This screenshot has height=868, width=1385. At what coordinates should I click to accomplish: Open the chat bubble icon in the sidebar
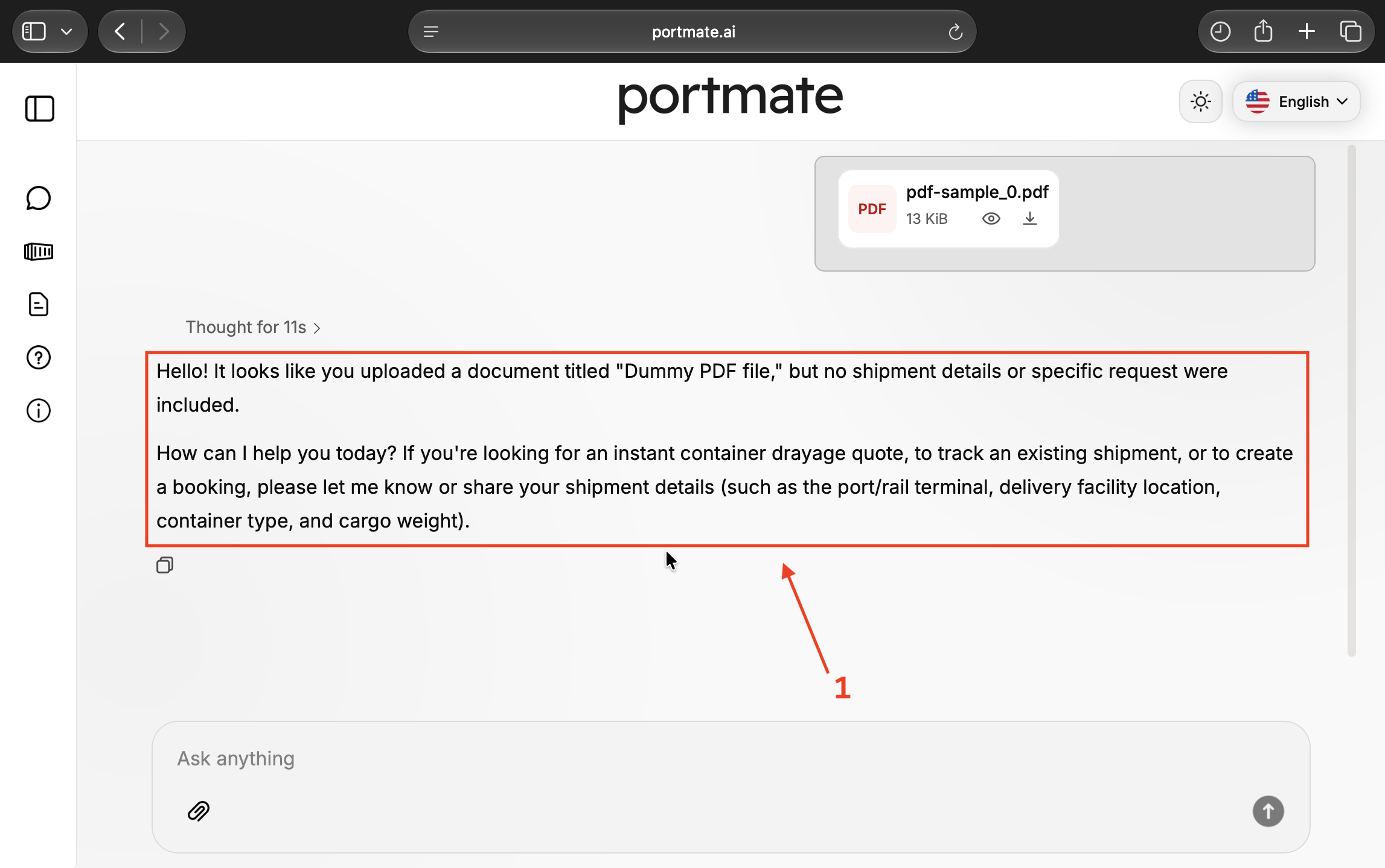coord(39,198)
